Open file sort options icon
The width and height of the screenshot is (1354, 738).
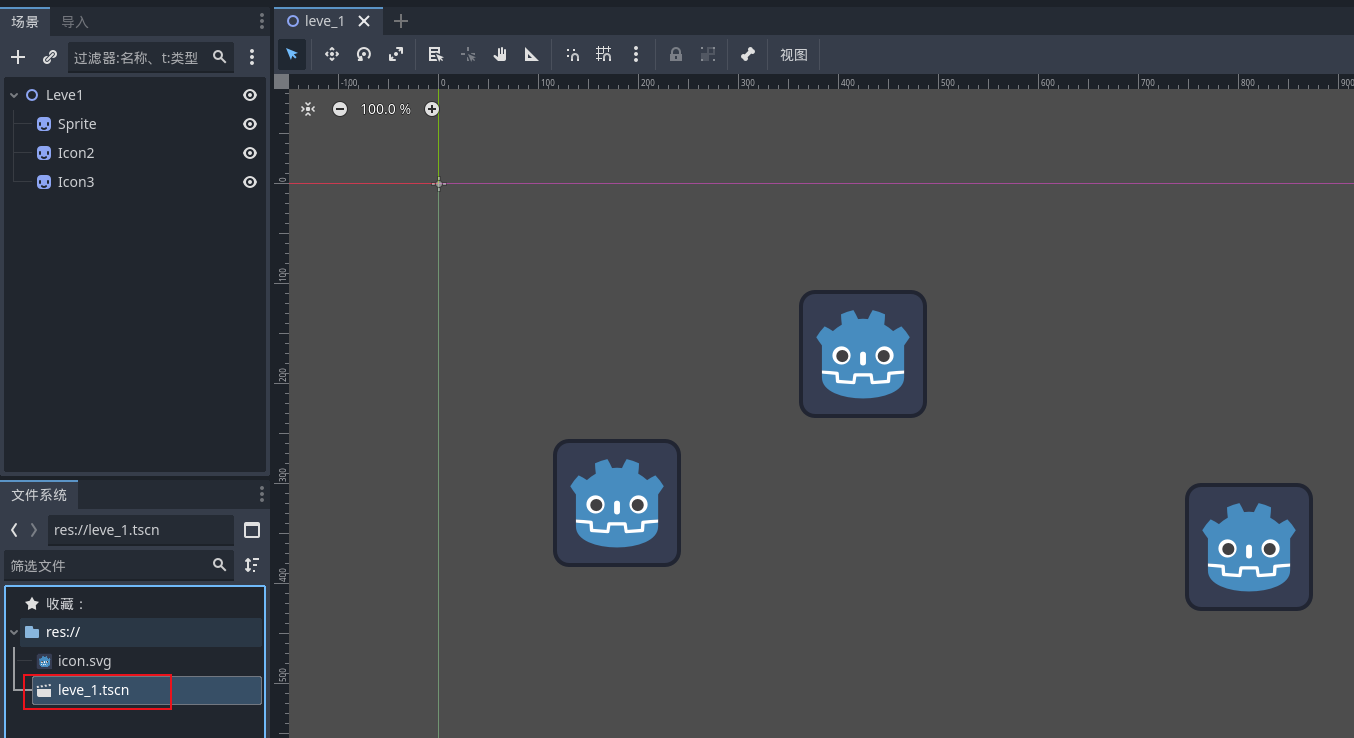point(252,565)
